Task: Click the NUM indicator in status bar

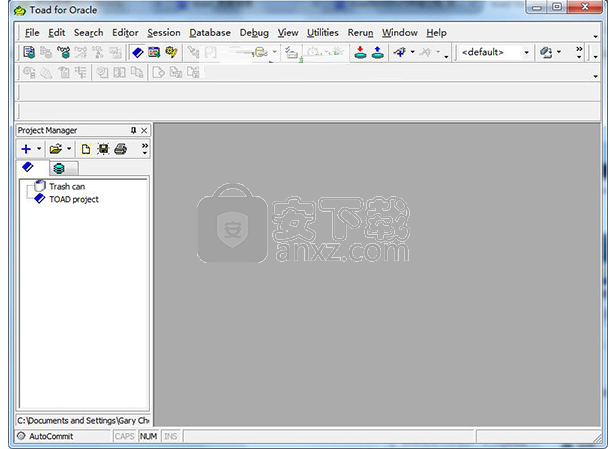Action: 148,436
